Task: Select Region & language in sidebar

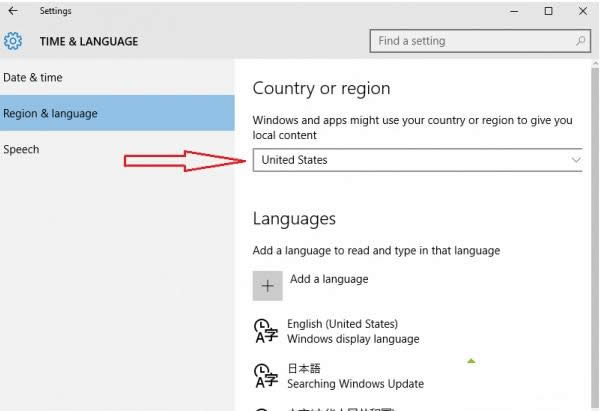Action: [50, 113]
